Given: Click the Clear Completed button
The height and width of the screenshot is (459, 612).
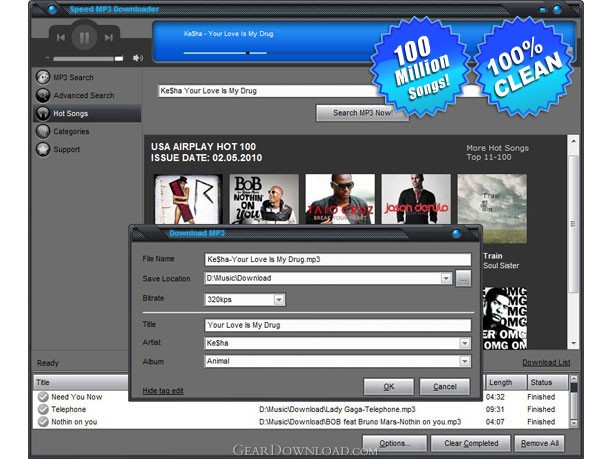Looking at the screenshot, I should [471, 443].
